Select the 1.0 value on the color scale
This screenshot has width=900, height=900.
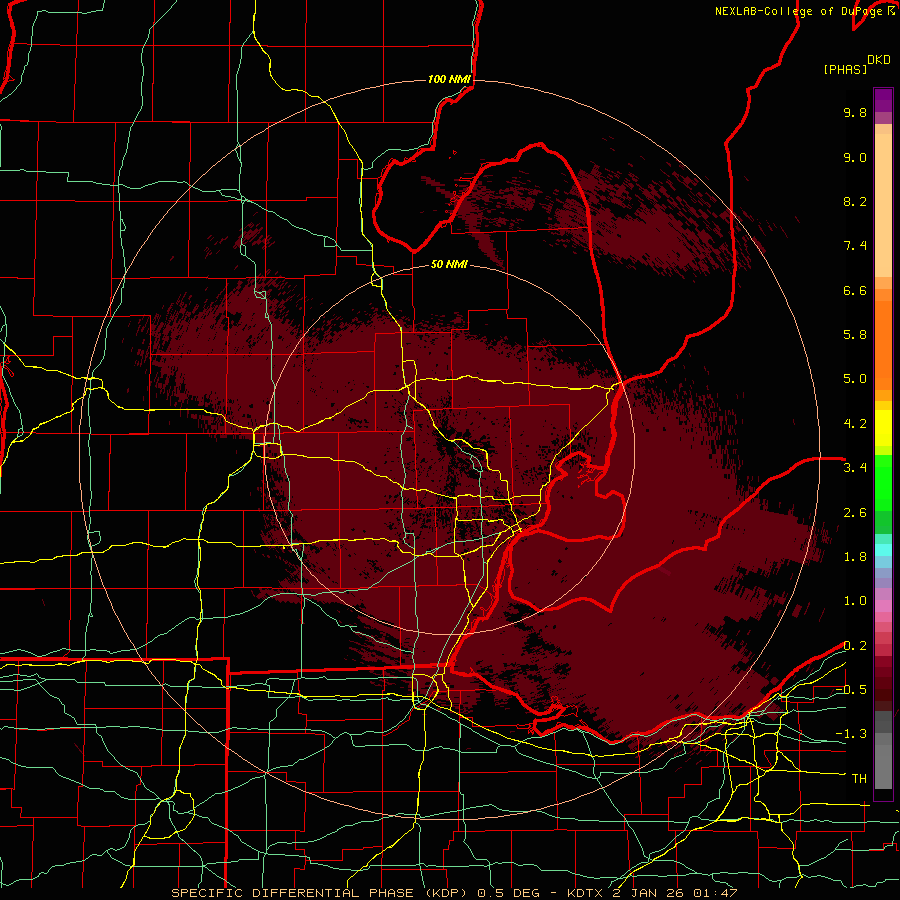[855, 601]
